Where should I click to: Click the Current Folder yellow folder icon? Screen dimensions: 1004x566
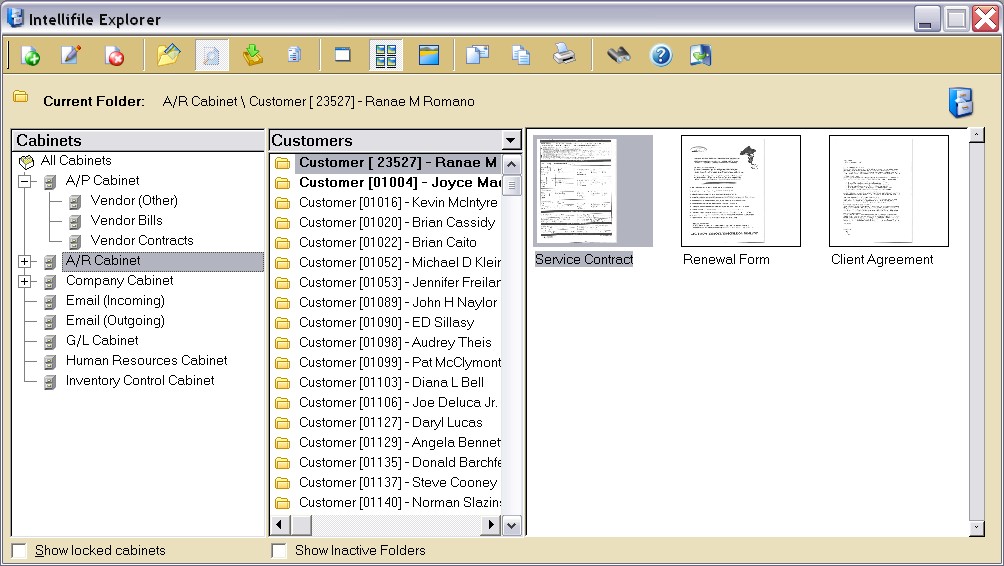click(x=20, y=97)
